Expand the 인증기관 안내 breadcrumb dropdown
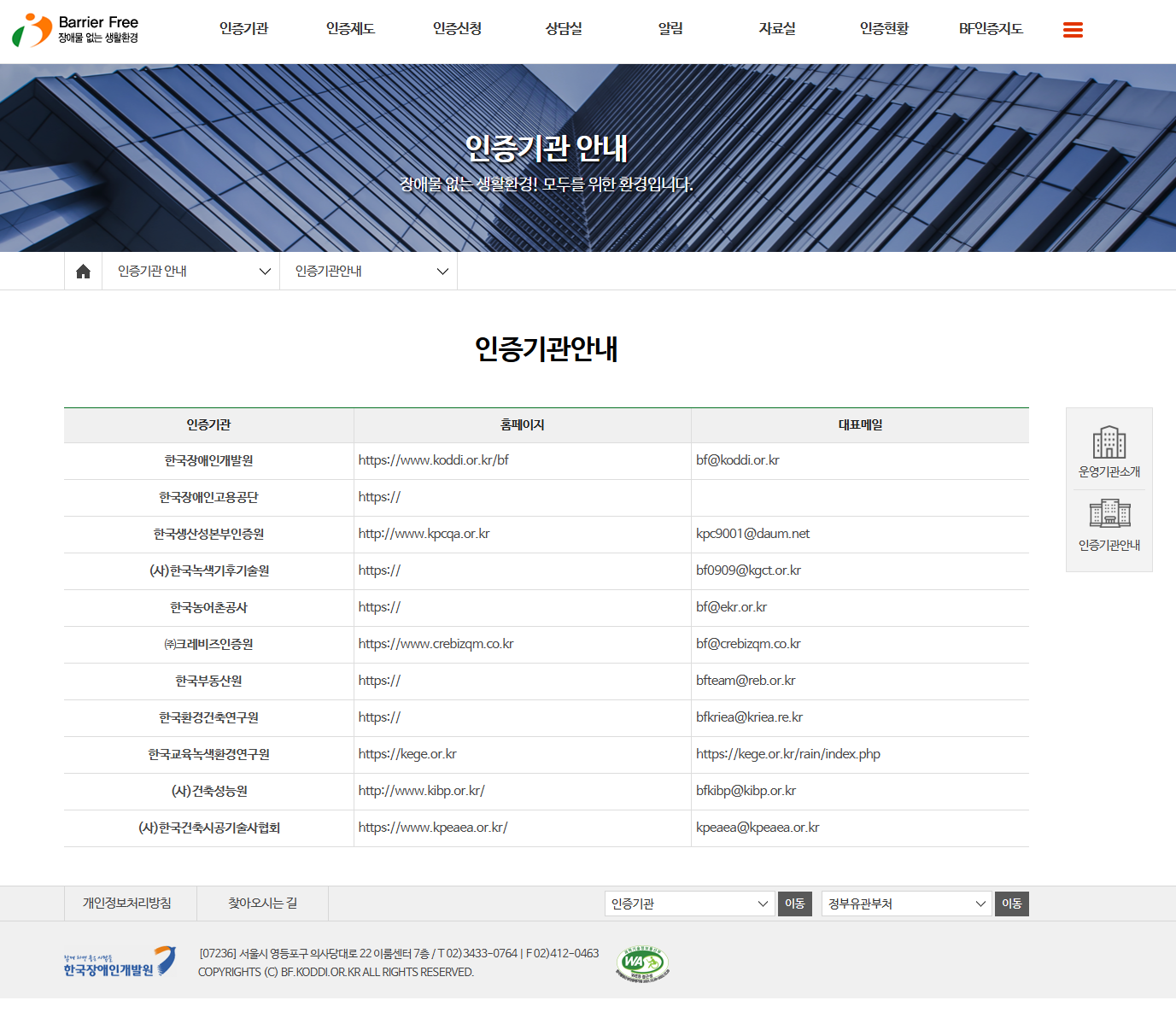The width and height of the screenshot is (1176, 1012). (x=194, y=272)
